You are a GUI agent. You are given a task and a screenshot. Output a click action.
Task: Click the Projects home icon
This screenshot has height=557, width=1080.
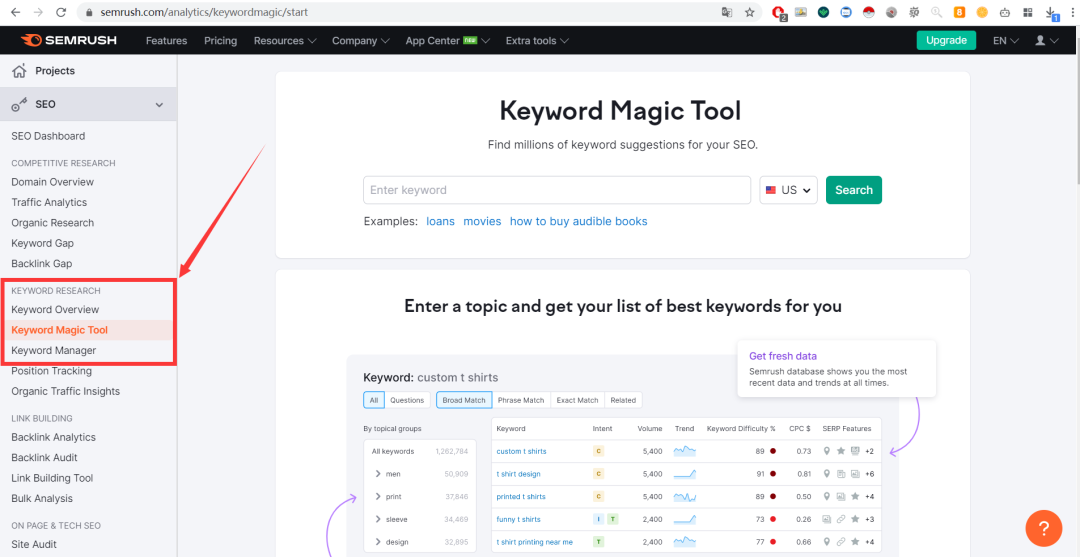pyautogui.click(x=19, y=70)
